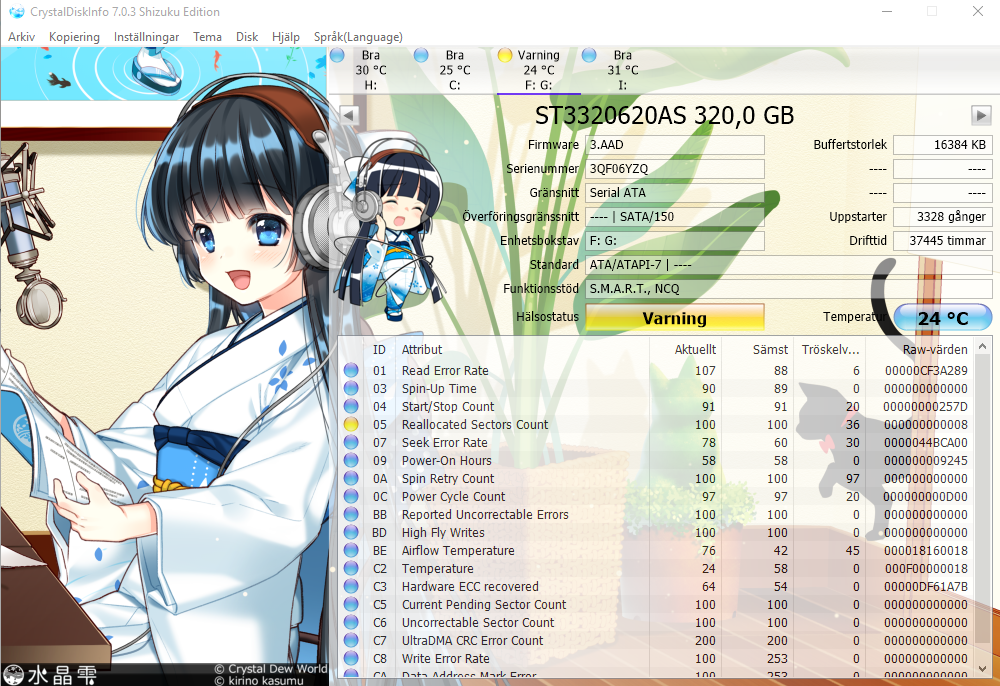Viewport: 1000px width, 686px height.
Task: Open the Tema menu
Action: point(207,37)
